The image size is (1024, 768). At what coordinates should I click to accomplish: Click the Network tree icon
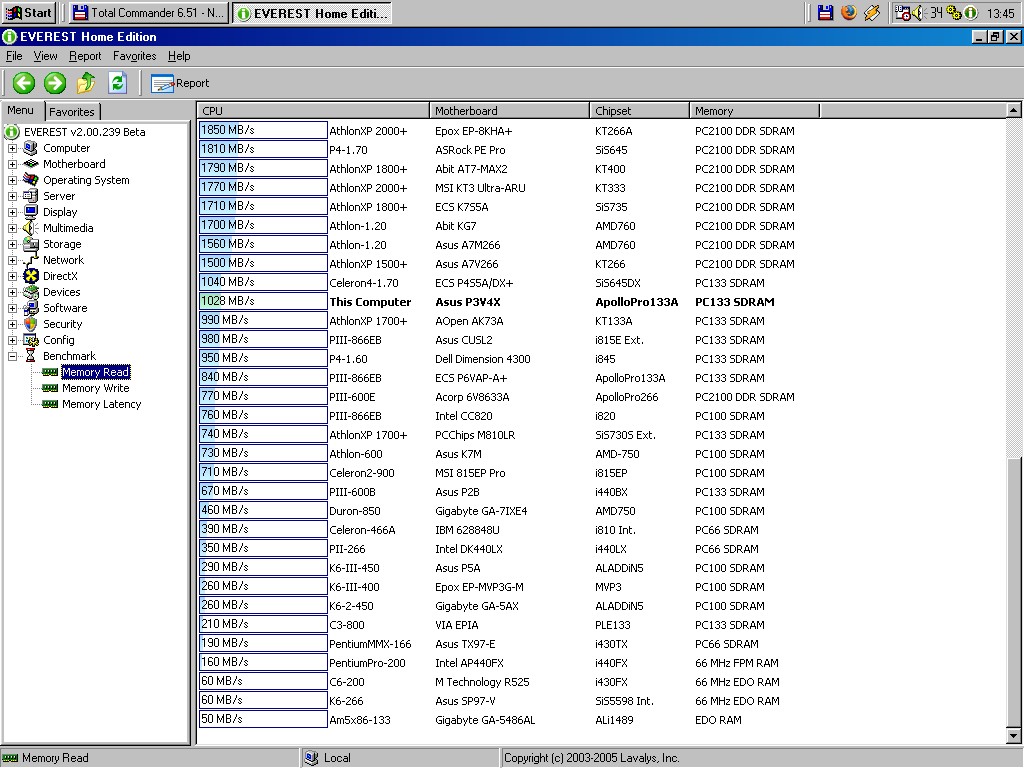(x=31, y=260)
